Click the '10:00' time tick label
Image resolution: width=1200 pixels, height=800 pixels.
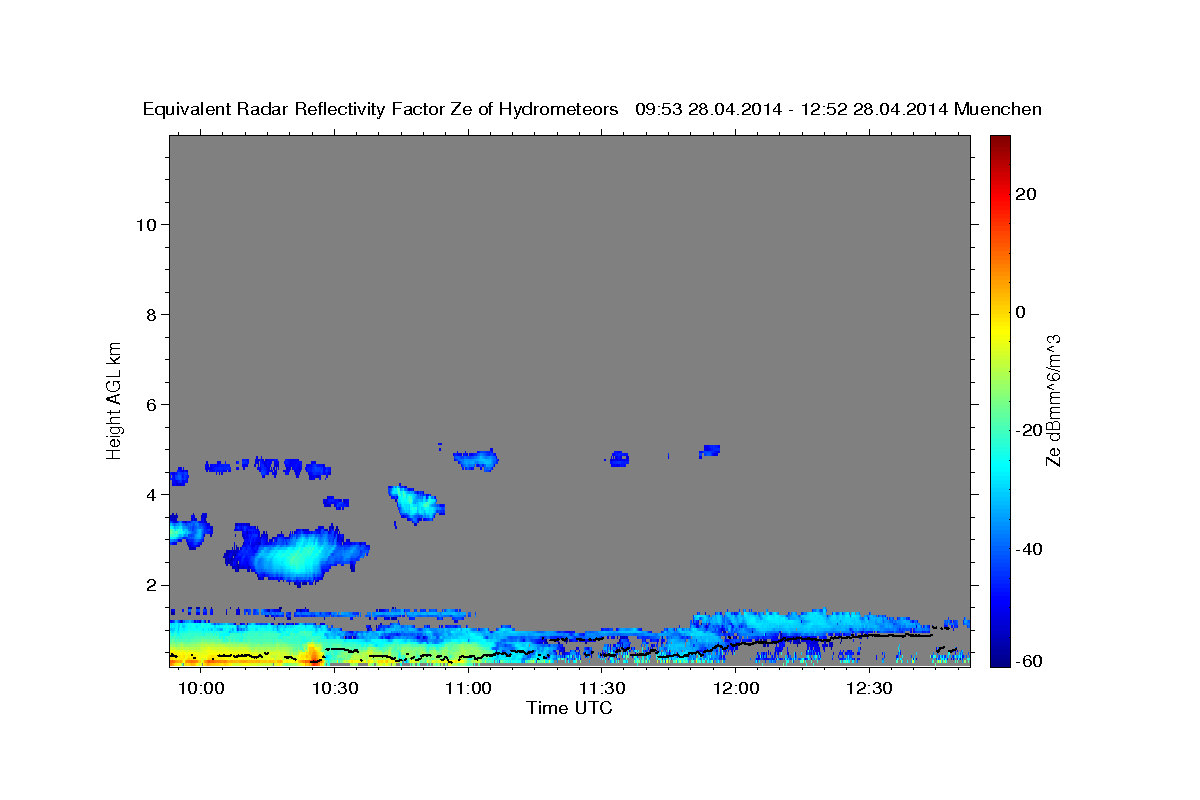pos(201,688)
